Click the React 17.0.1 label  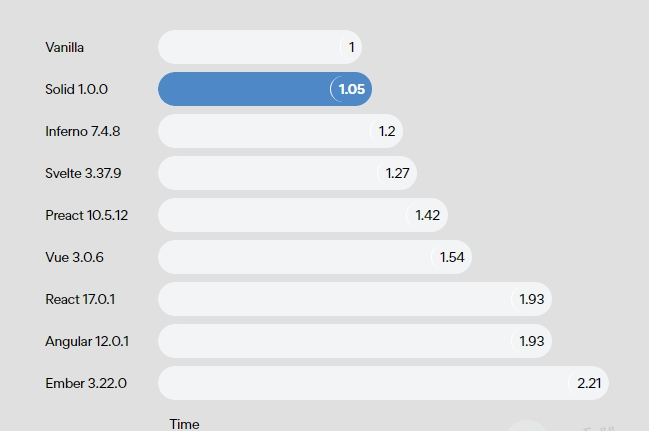coord(80,299)
